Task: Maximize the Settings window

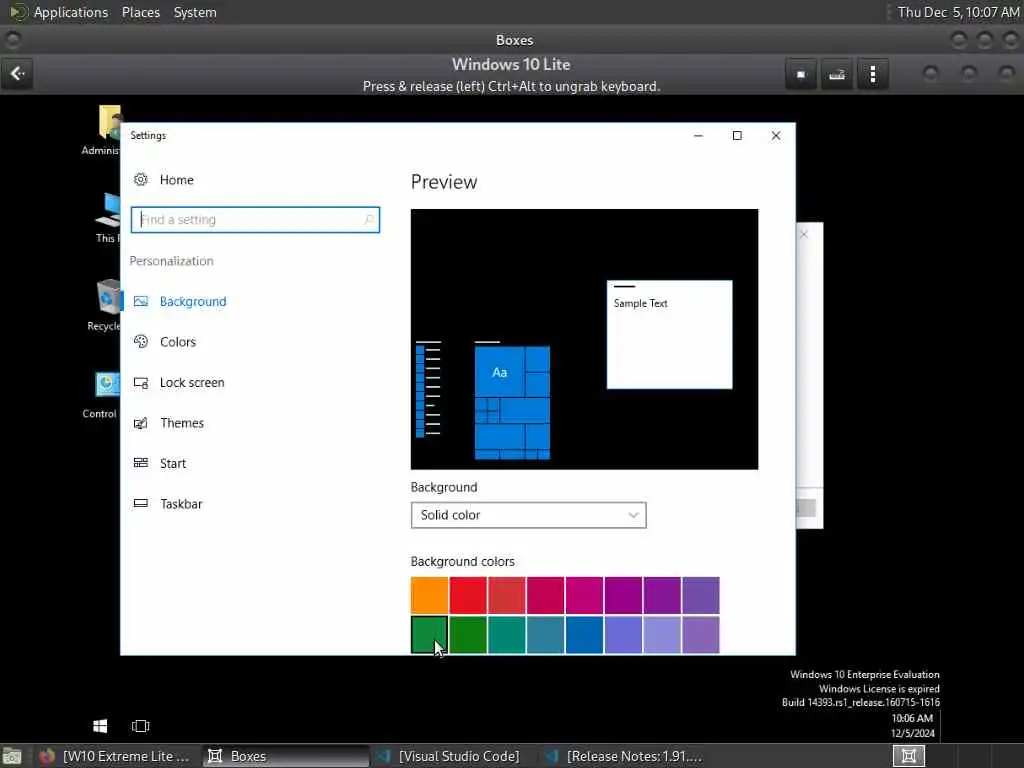Action: (737, 135)
